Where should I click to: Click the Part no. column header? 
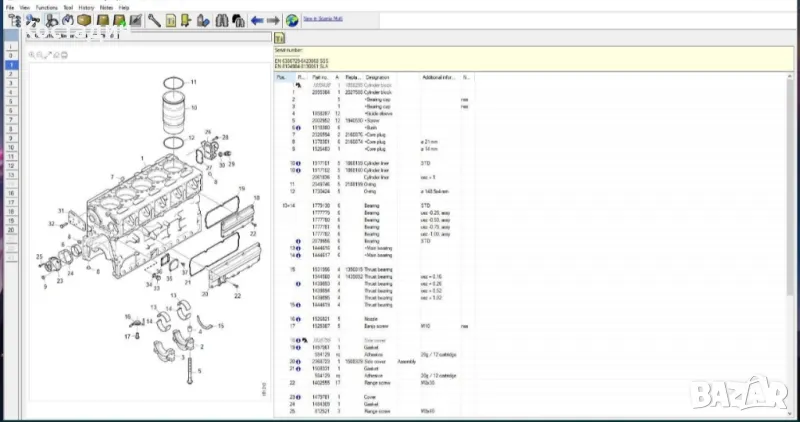[320, 77]
